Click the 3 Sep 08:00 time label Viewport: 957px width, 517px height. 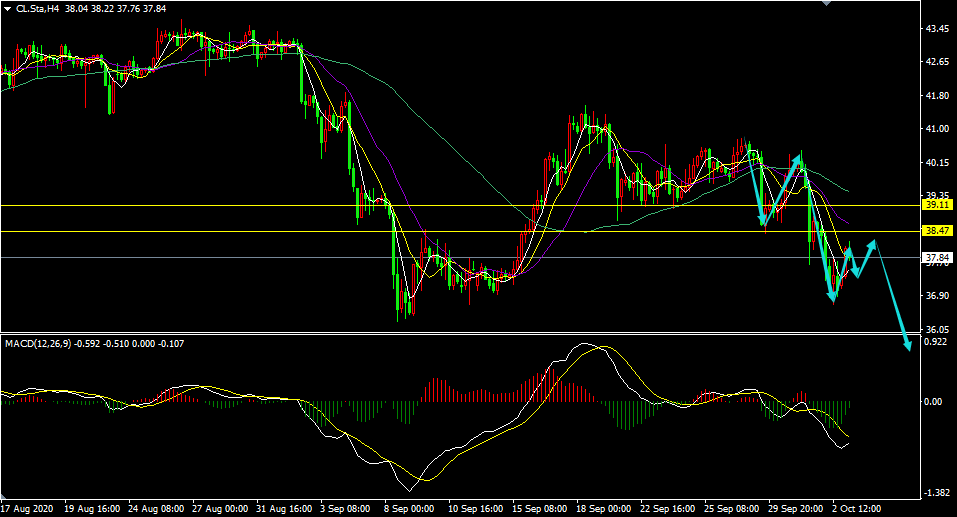(x=346, y=508)
